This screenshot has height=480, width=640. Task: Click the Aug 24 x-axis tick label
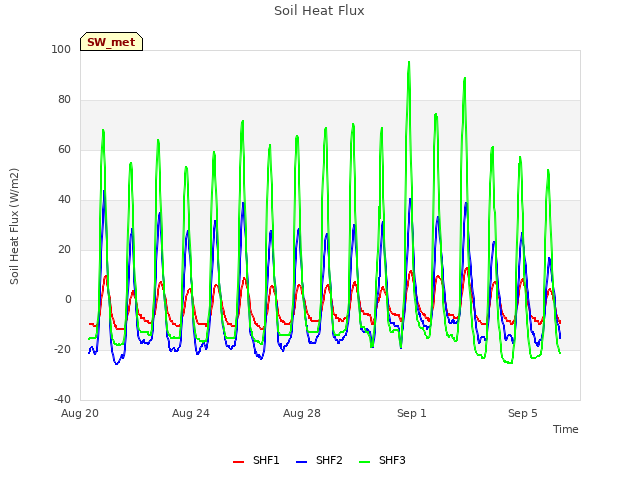(191, 413)
